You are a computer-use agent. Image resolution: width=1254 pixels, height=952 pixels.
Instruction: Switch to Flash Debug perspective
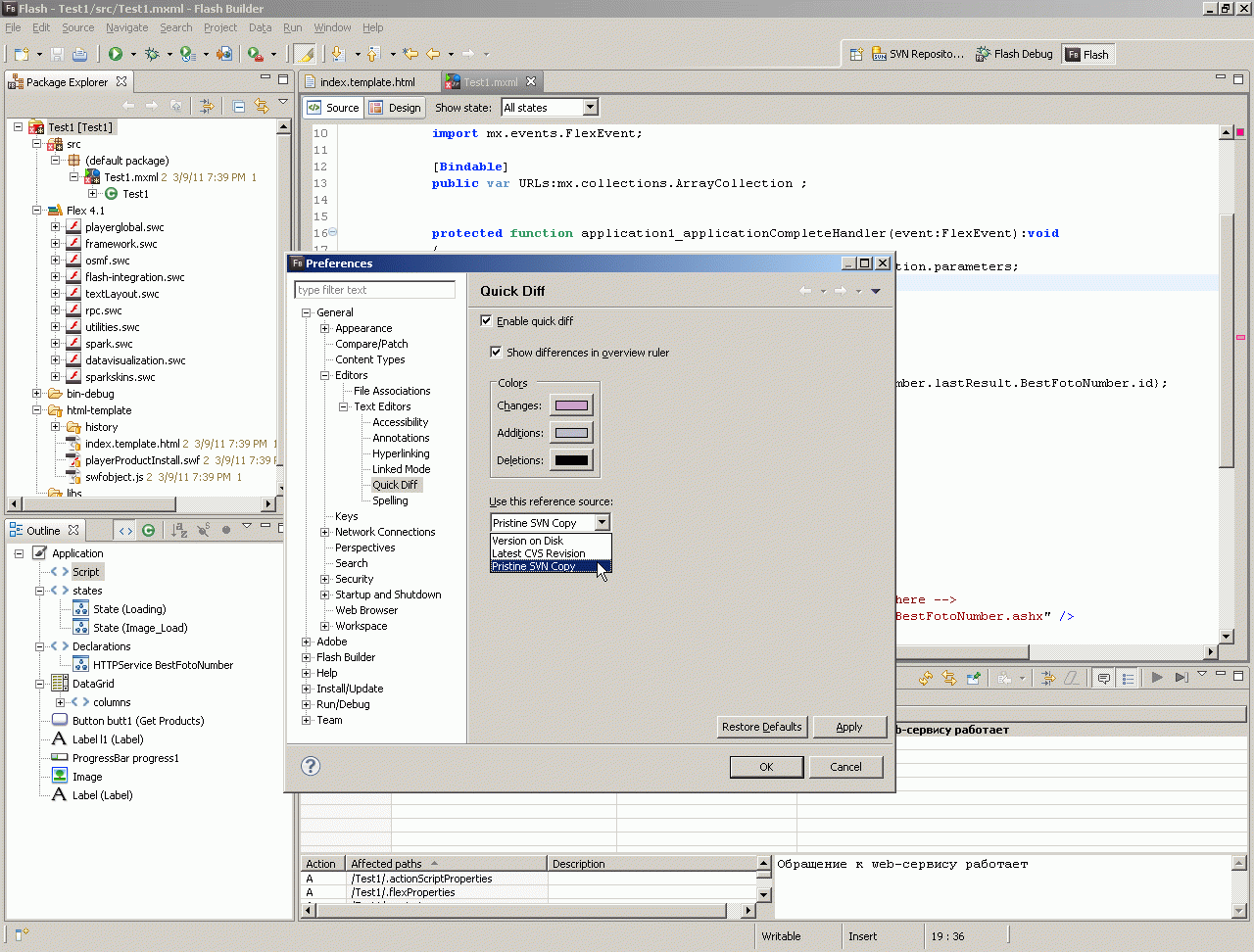click(1014, 54)
